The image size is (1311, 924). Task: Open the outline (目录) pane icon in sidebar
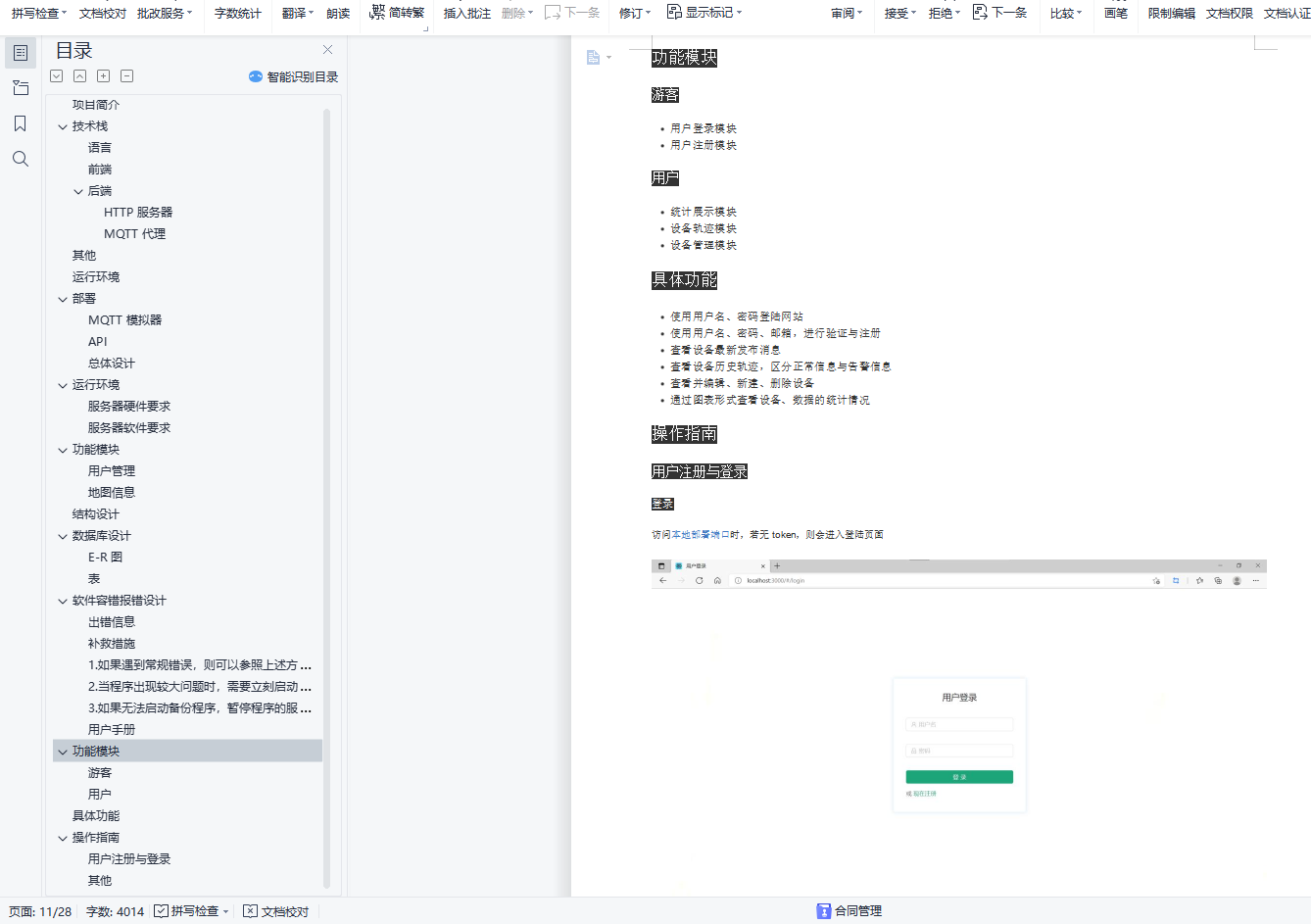21,53
